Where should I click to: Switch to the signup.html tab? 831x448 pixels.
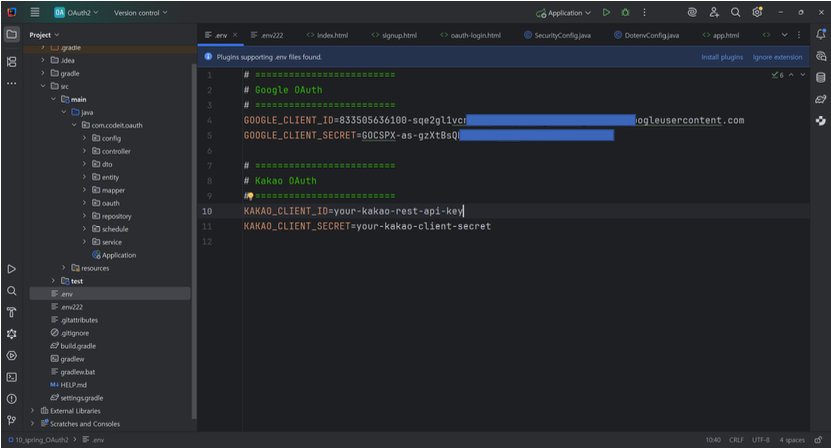click(x=394, y=35)
